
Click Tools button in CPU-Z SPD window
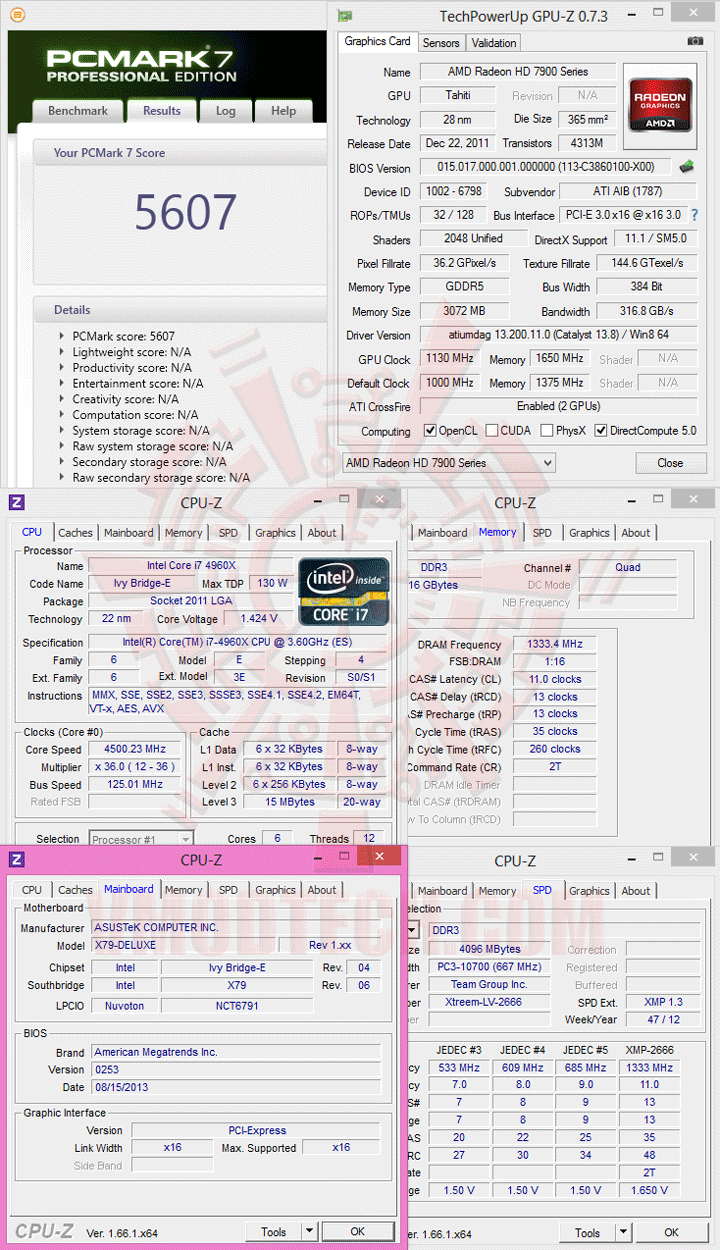pyautogui.click(x=587, y=1232)
